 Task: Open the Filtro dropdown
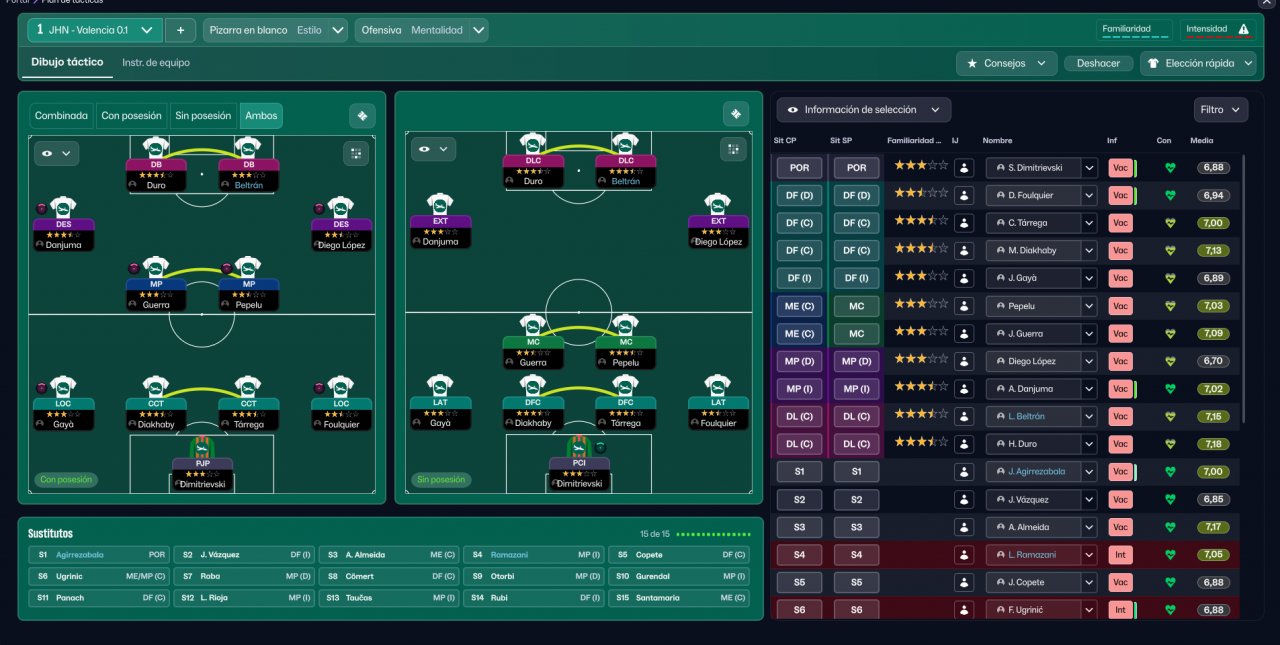point(1221,110)
